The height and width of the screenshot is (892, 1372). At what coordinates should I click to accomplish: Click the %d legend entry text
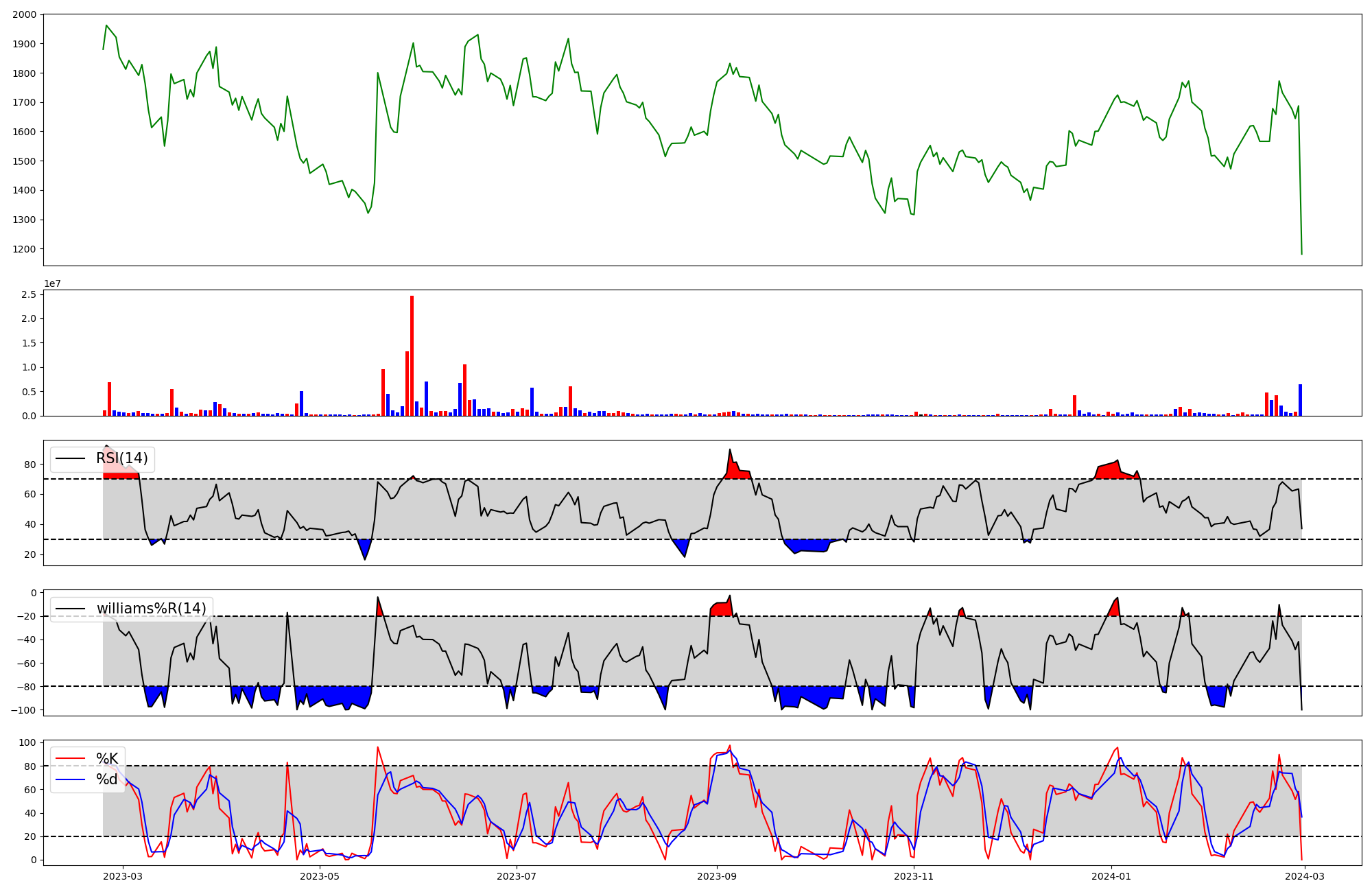point(107,779)
